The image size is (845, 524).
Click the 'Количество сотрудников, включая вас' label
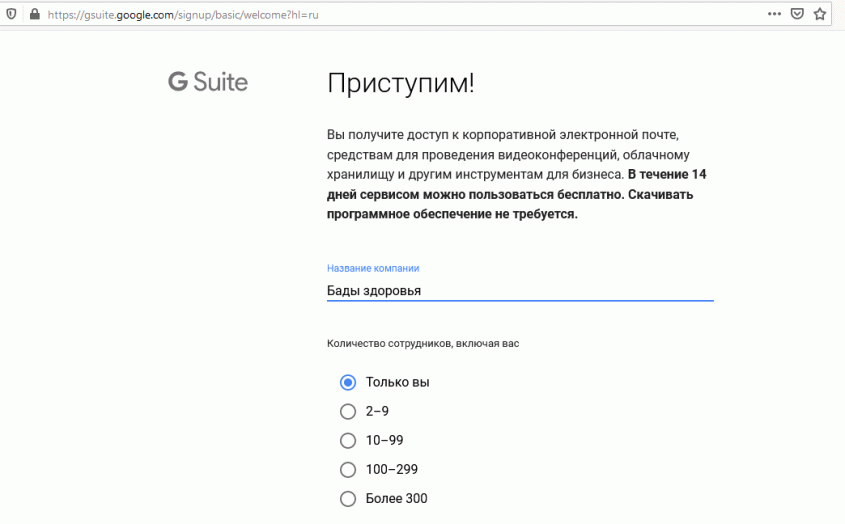coord(423,344)
